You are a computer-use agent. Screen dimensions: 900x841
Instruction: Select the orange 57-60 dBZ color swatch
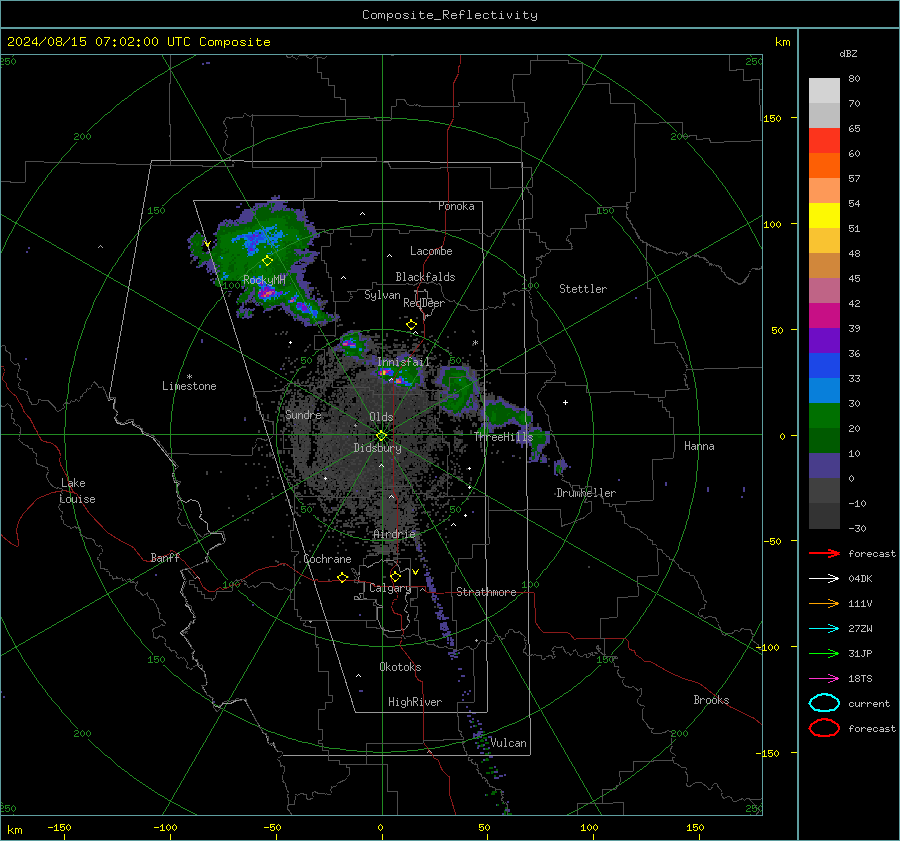coord(824,166)
